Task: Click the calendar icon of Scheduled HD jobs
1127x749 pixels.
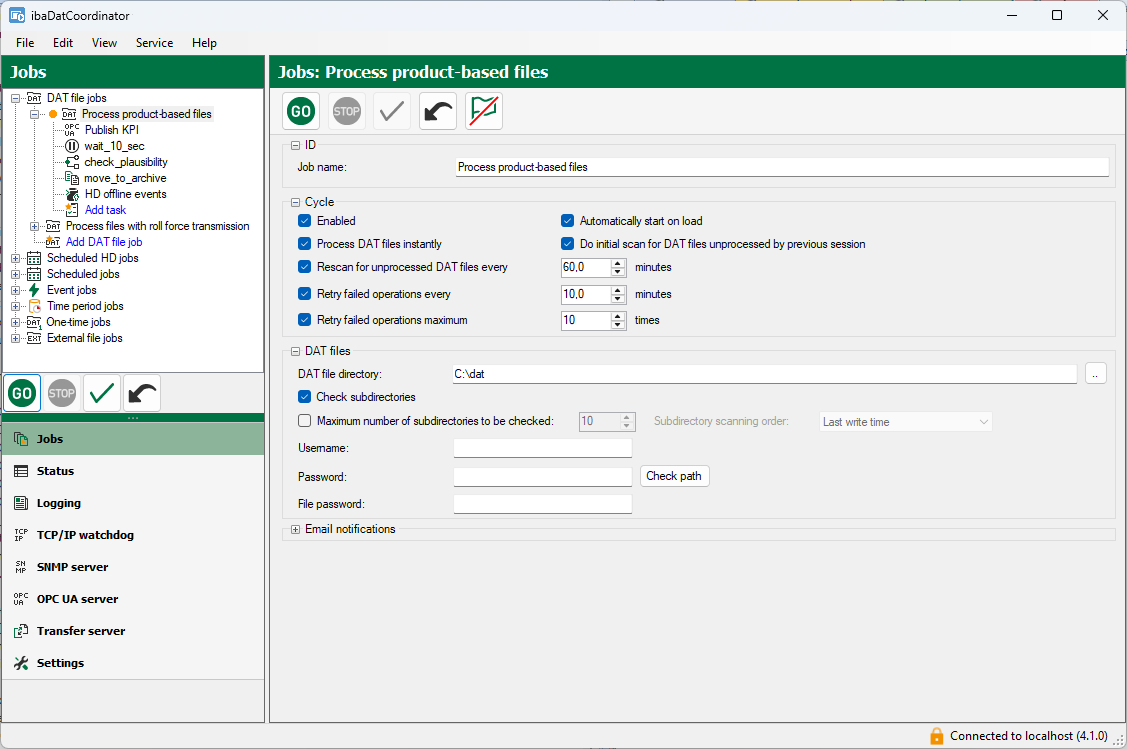Action: [34, 258]
